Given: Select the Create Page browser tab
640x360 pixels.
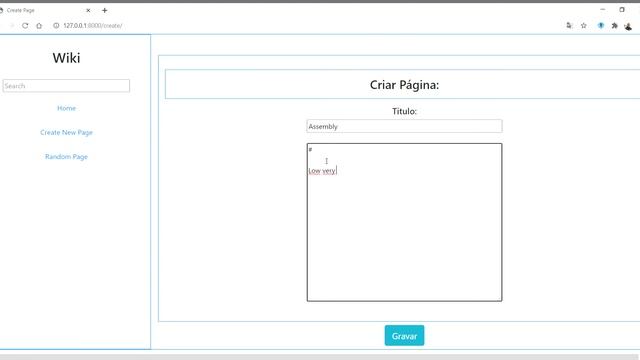Looking at the screenshot, I should pyautogui.click(x=45, y=10).
